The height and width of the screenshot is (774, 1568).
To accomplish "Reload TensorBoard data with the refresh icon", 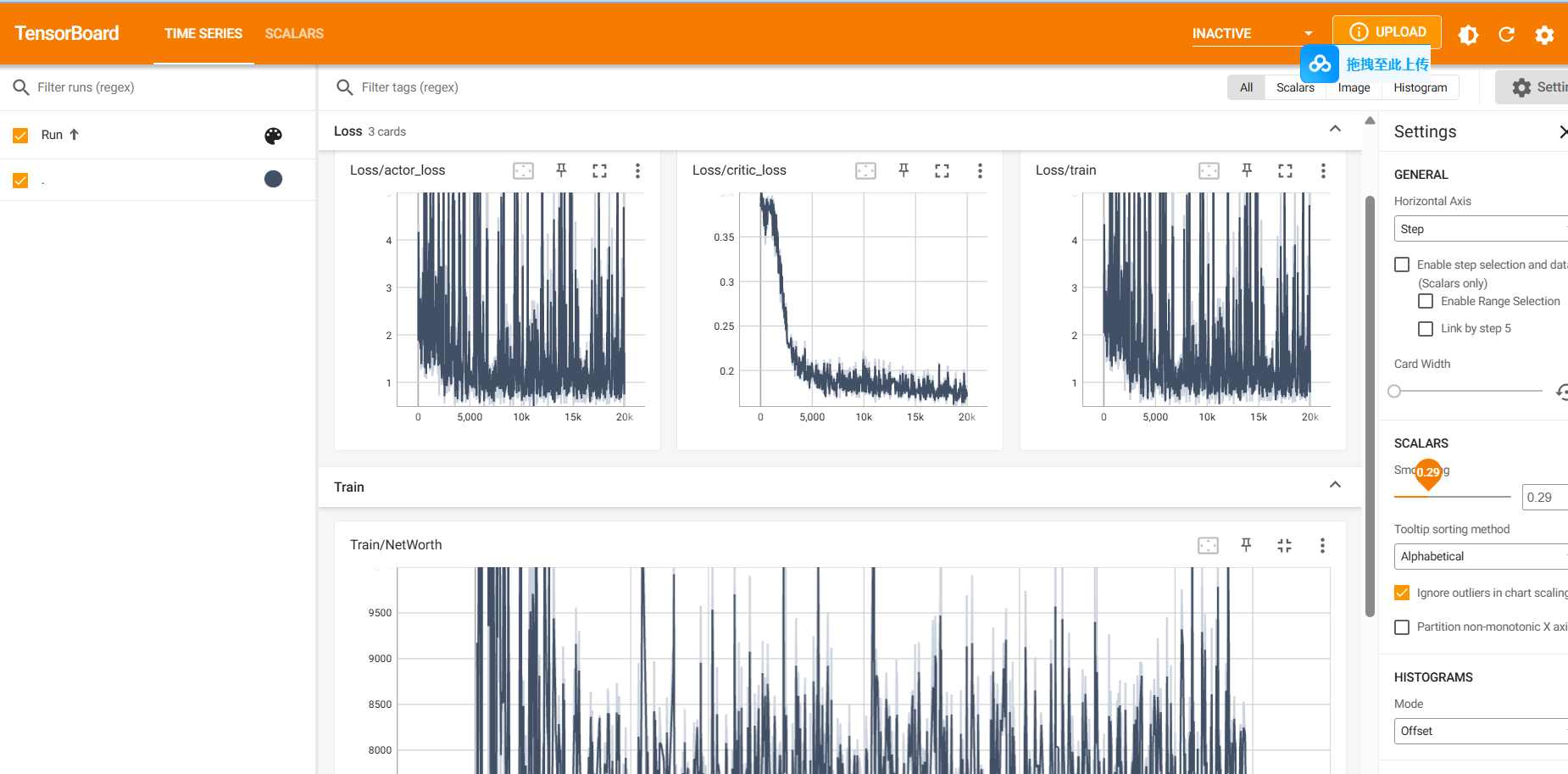I will point(1506,34).
